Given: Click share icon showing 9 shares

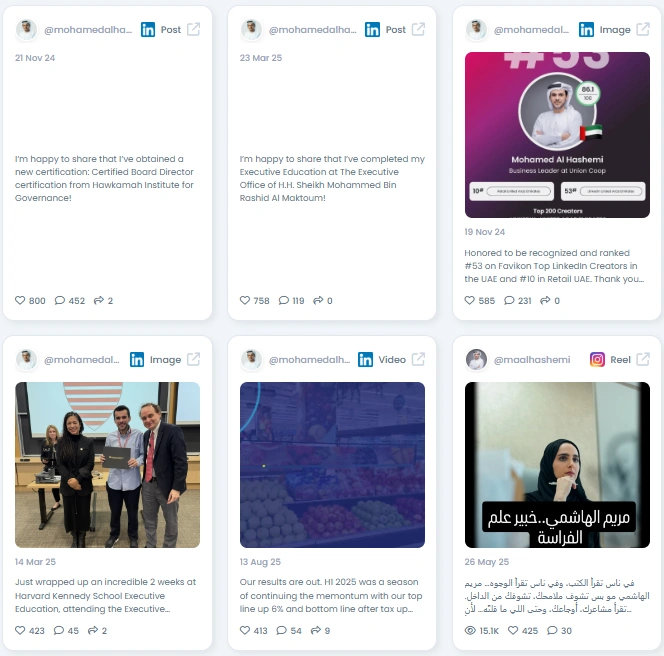Looking at the screenshot, I should coord(315,630).
